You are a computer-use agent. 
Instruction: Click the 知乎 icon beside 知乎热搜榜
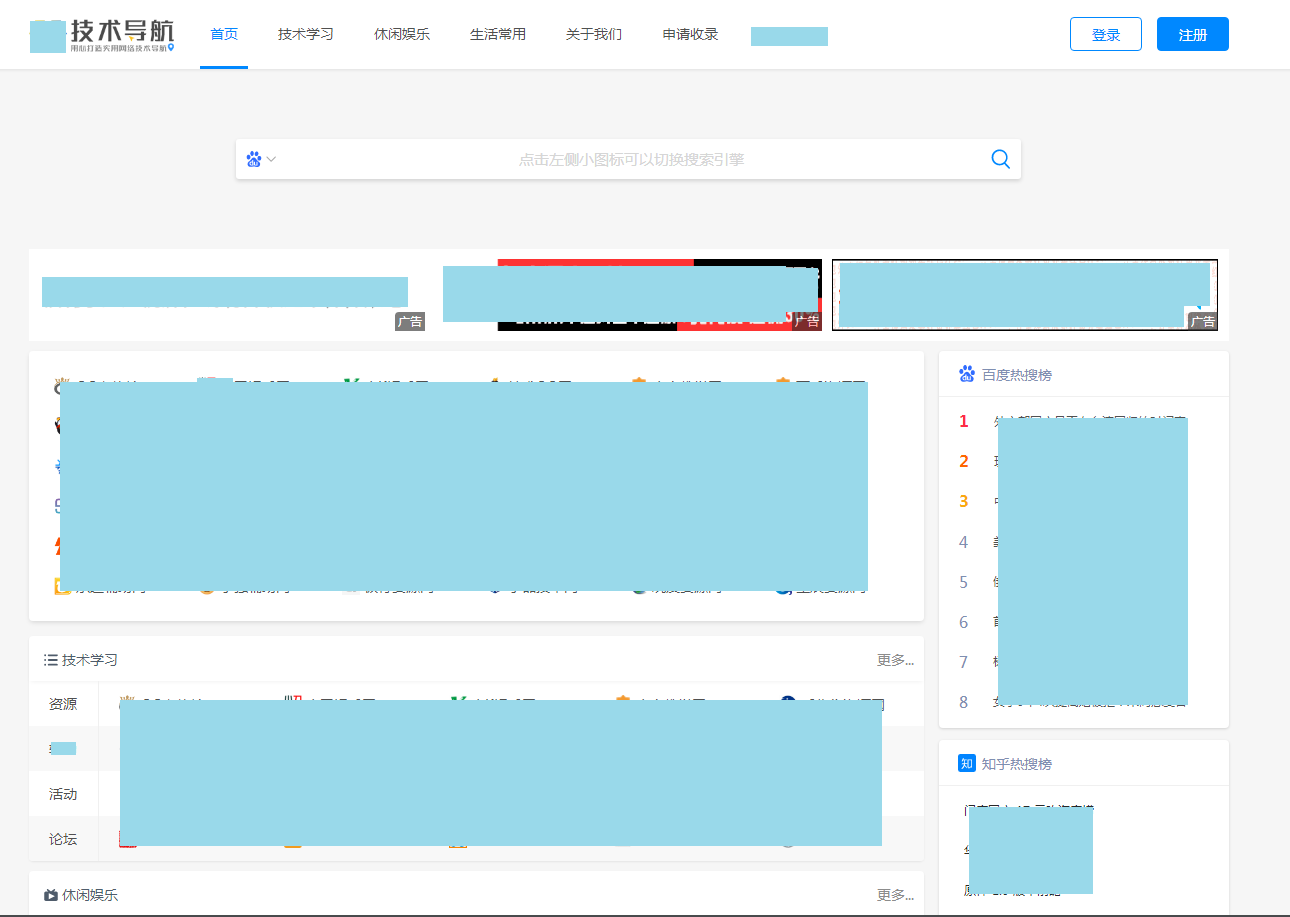967,763
